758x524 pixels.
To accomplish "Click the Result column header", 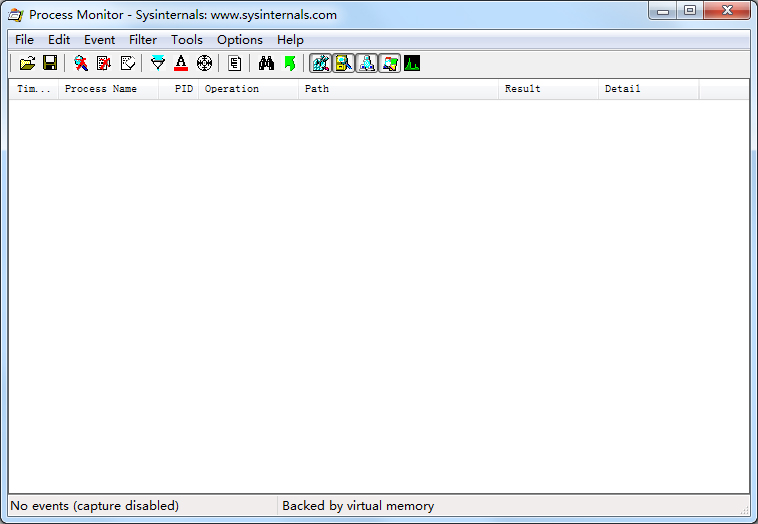I will click(x=549, y=89).
